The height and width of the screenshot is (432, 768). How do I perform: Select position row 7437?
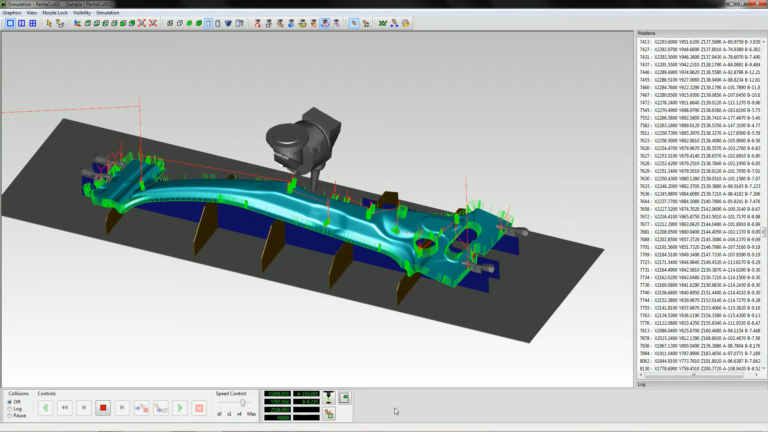coord(699,65)
